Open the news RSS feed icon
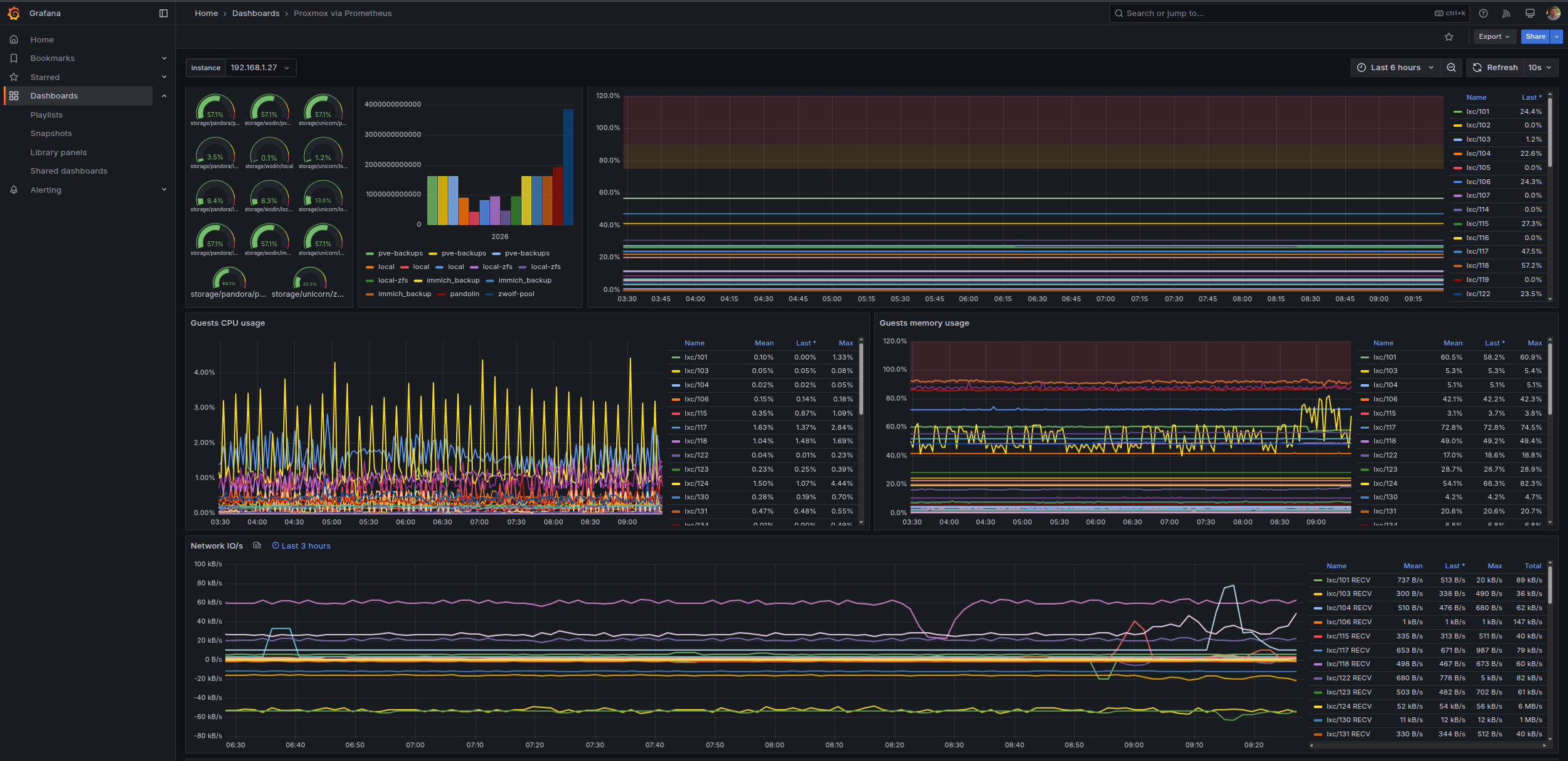The image size is (1568, 761). tap(1506, 13)
